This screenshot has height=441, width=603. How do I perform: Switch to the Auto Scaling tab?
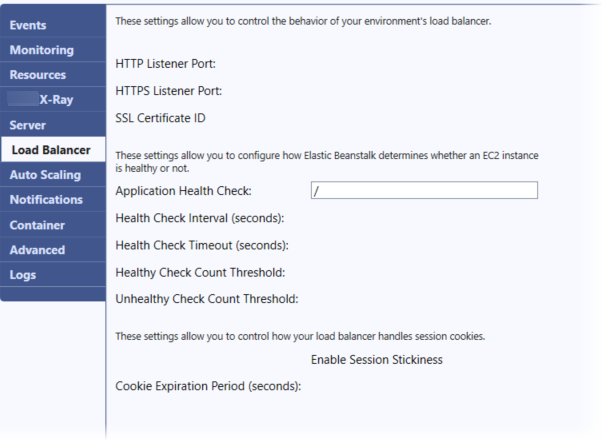[46, 175]
